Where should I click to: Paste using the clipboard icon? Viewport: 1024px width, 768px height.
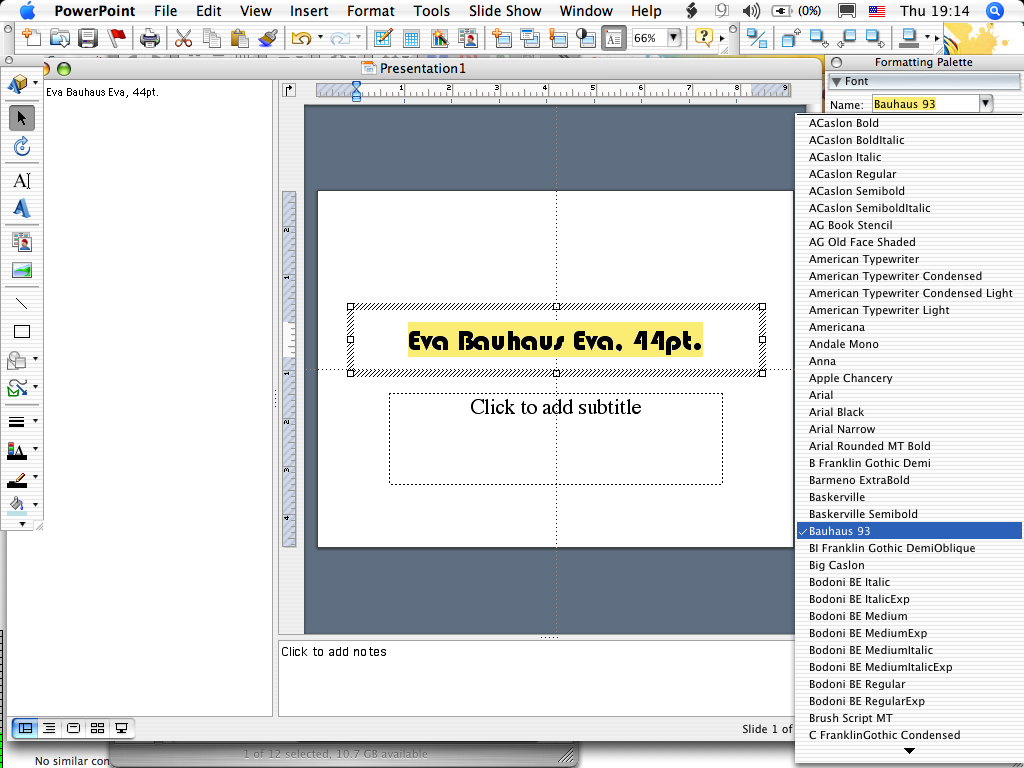(240, 38)
